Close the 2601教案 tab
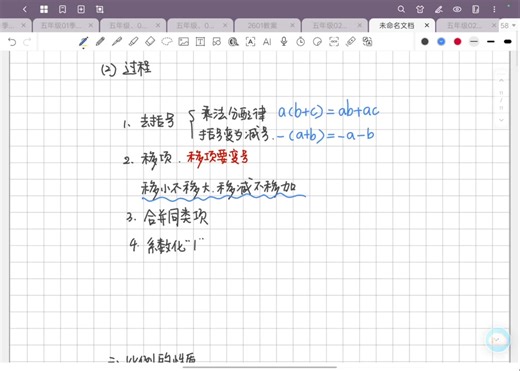This screenshot has height=371, width=520. click(293, 25)
